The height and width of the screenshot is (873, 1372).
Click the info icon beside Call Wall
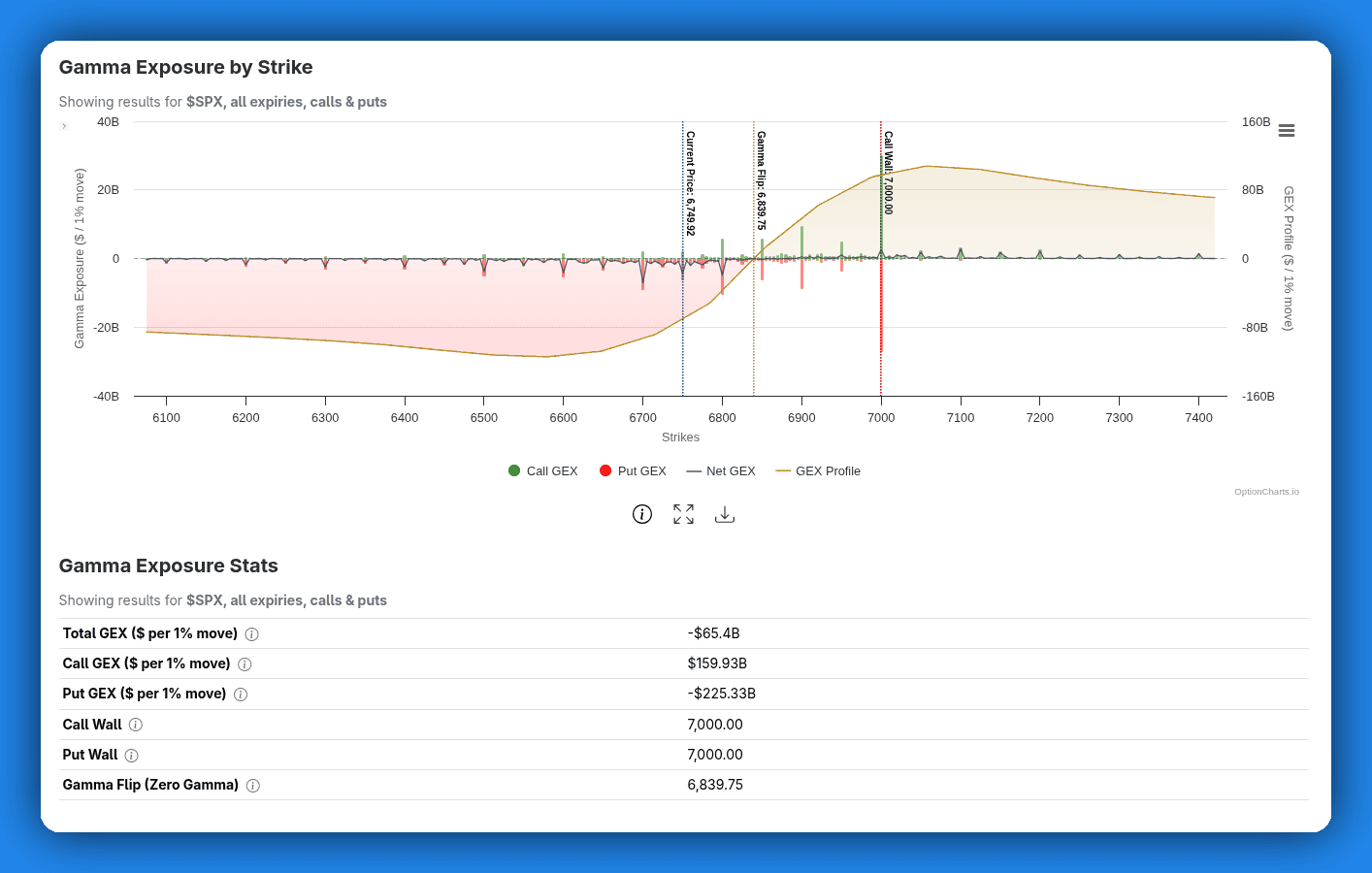tap(136, 725)
